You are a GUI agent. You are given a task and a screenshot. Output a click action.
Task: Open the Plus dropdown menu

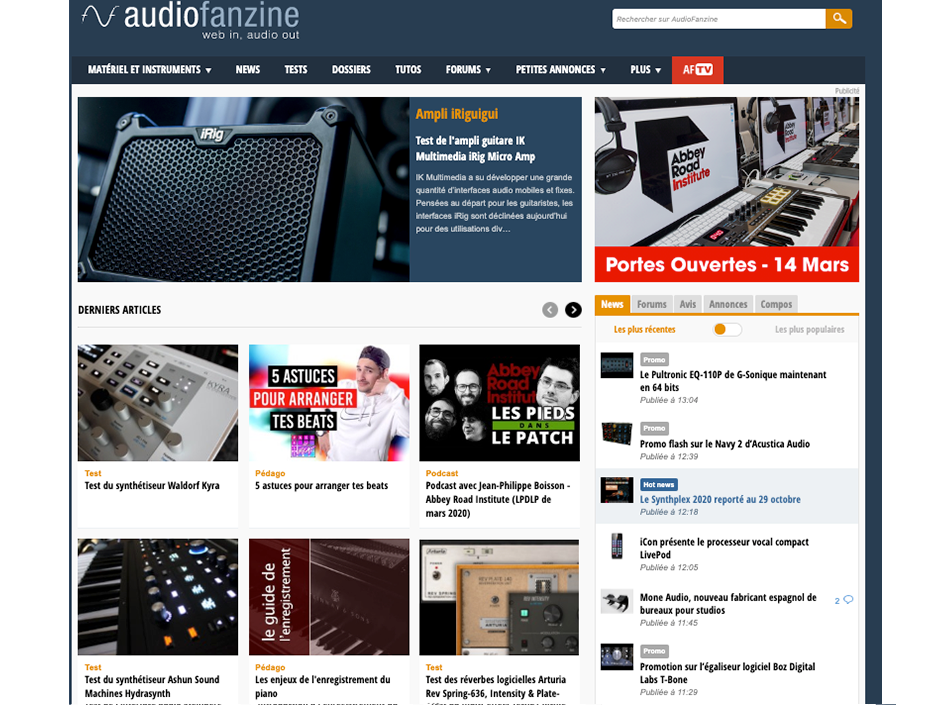point(646,70)
